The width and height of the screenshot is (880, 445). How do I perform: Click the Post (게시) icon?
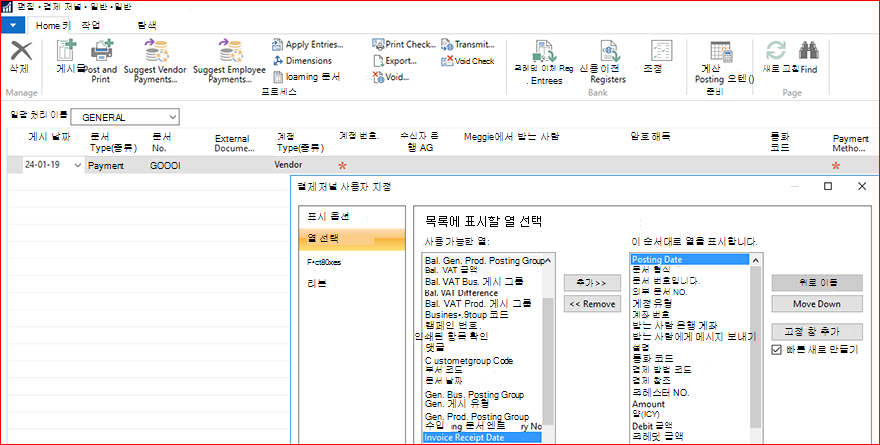pyautogui.click(x=67, y=51)
